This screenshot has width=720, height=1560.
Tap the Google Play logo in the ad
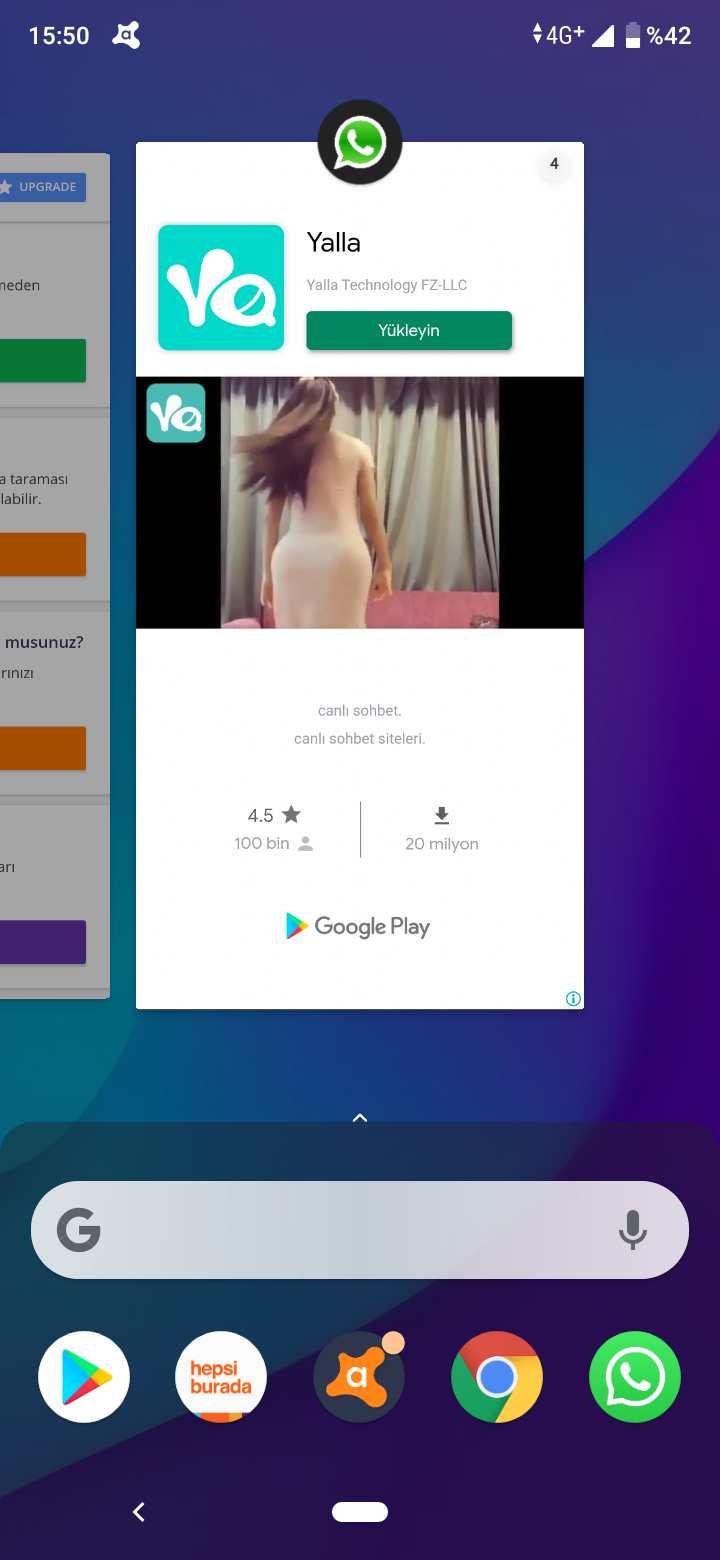point(358,927)
